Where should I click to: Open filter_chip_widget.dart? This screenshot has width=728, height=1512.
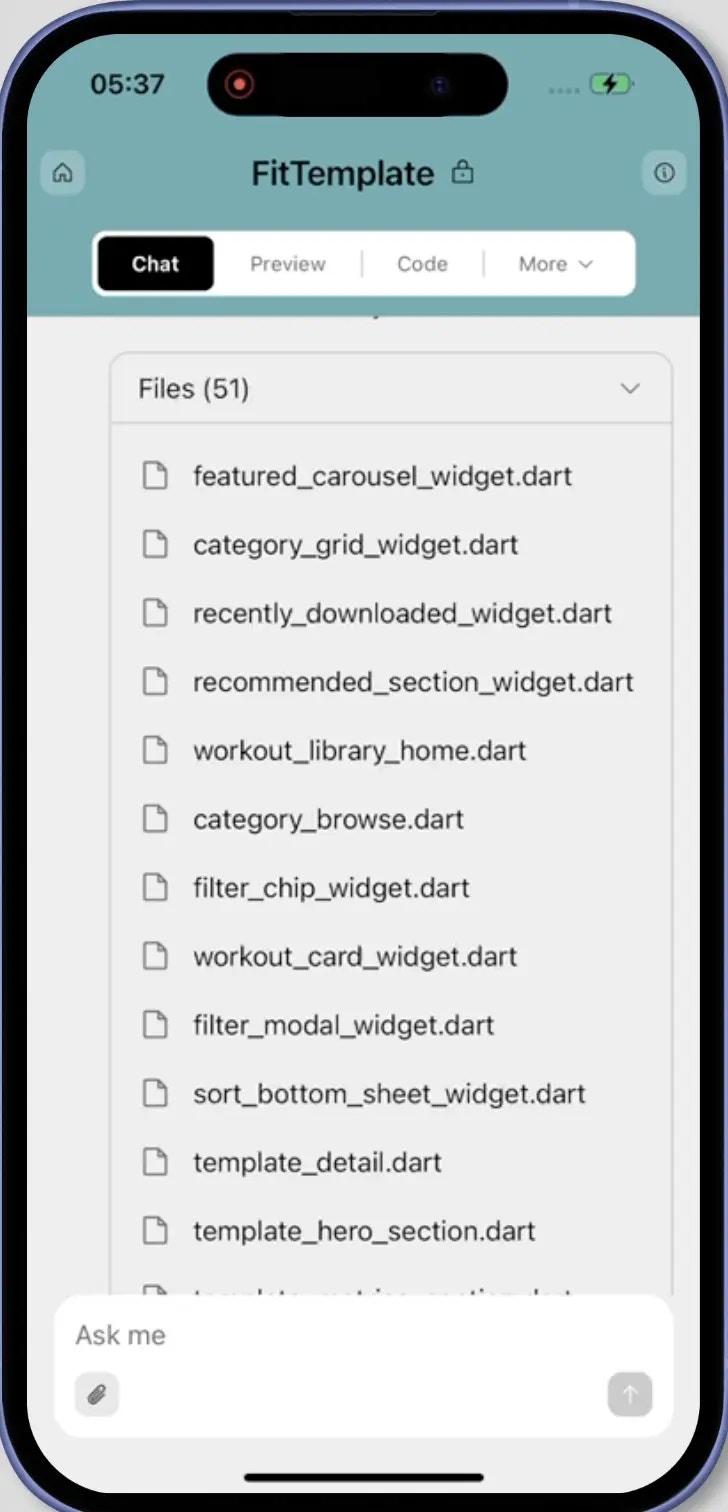331,887
